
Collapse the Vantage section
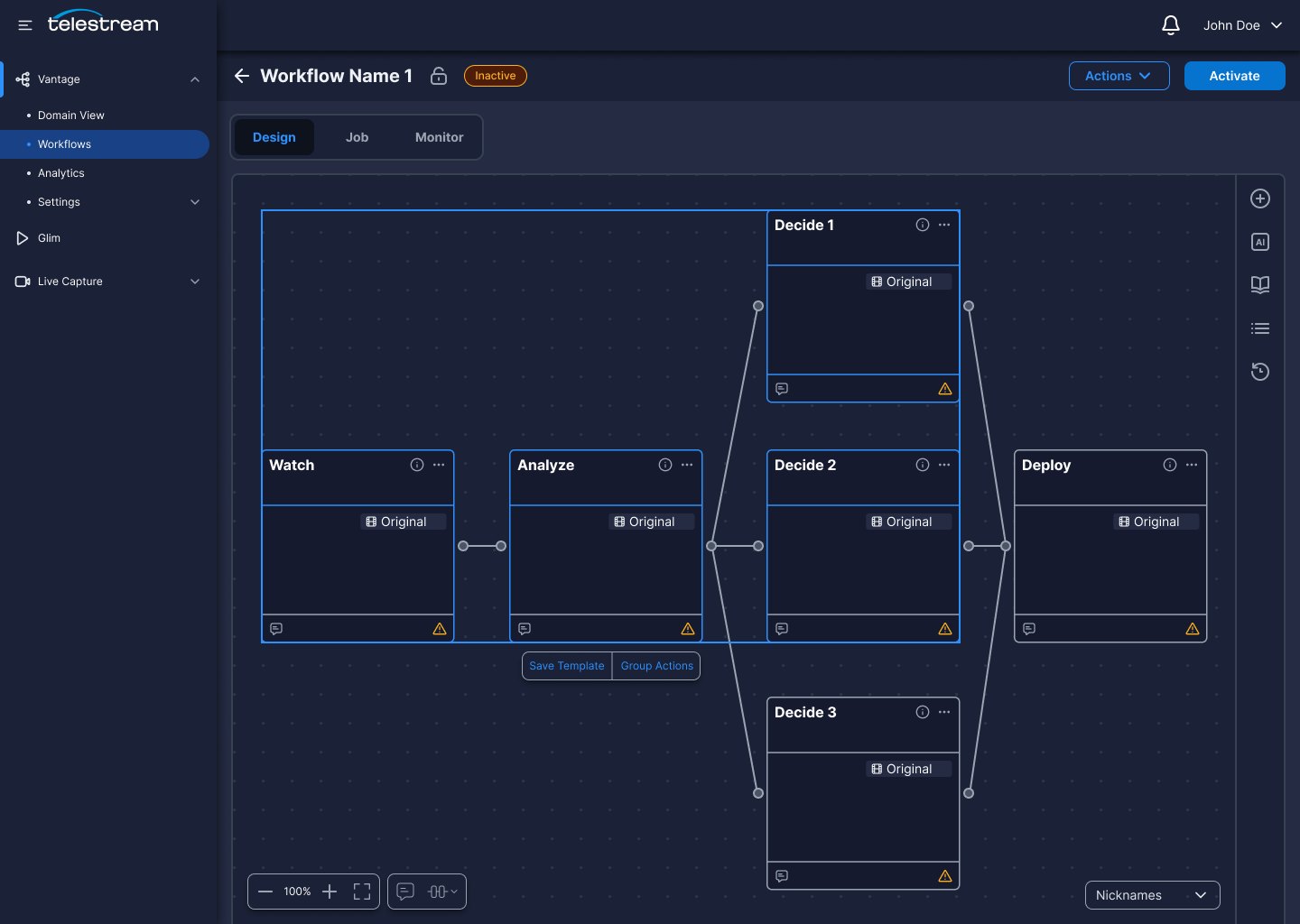point(195,79)
